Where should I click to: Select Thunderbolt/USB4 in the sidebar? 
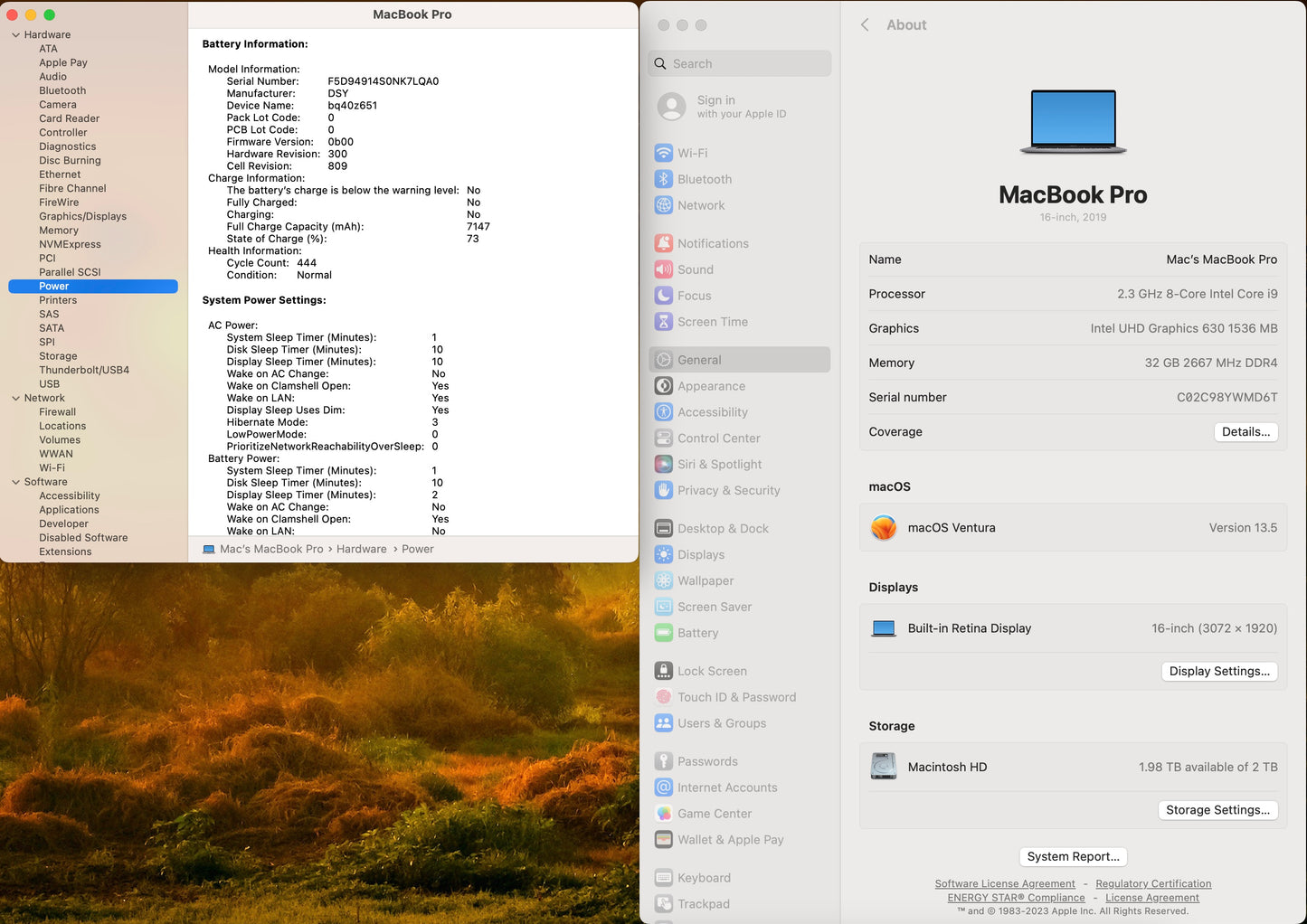pyautogui.click(x=83, y=370)
